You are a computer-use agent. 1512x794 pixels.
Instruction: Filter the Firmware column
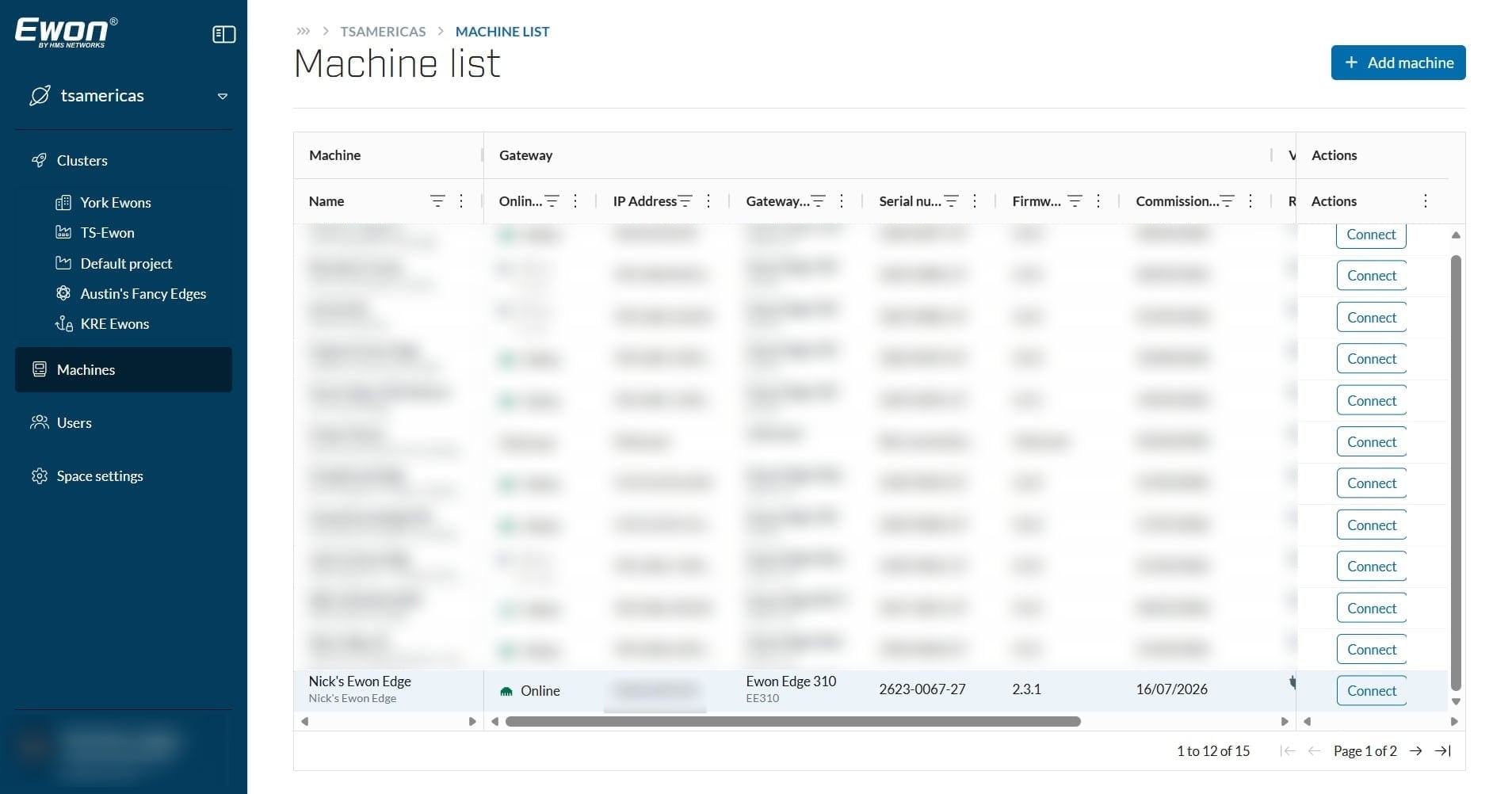[x=1075, y=201]
